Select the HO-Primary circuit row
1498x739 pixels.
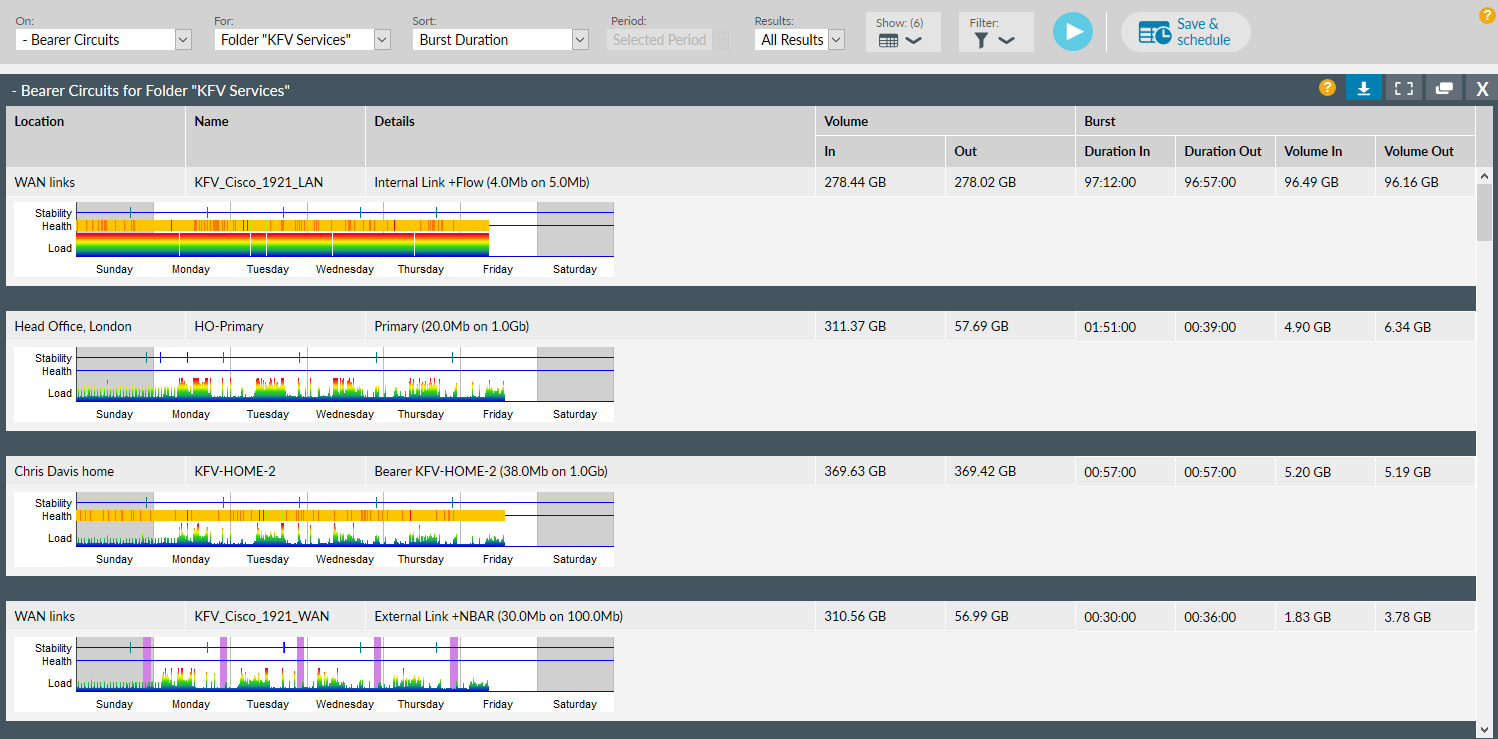(229, 327)
